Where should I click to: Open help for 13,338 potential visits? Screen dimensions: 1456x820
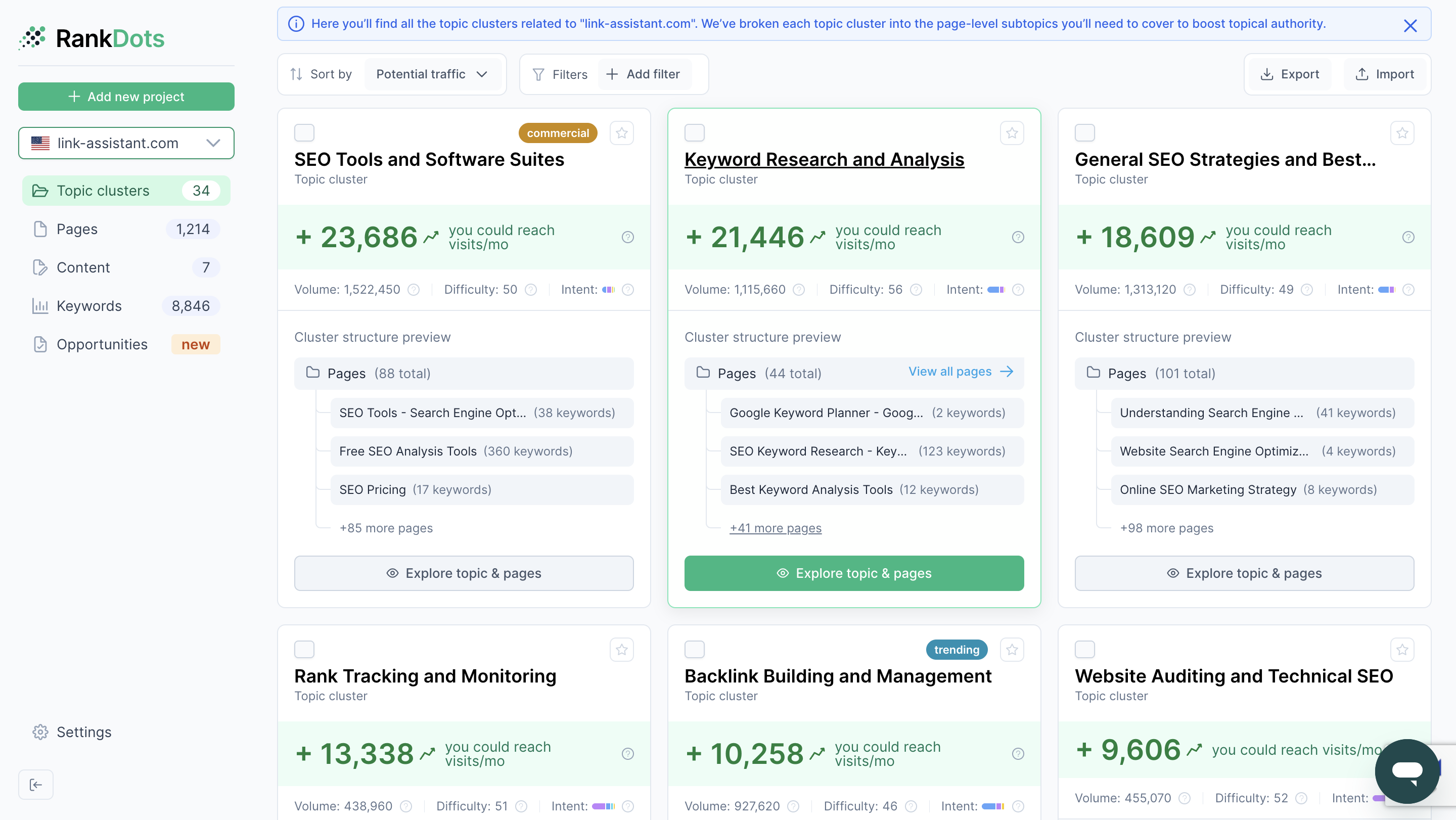click(627, 754)
